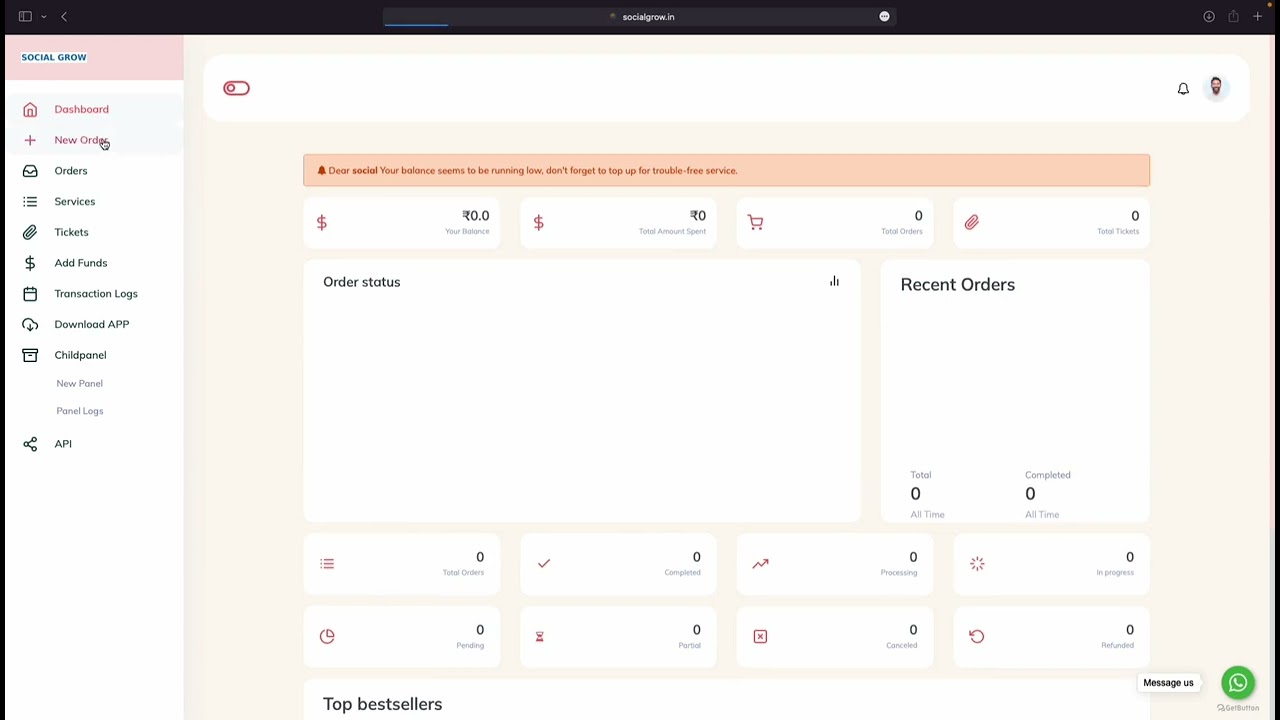Click the Orders inbox icon
This screenshot has width=1280, height=720.
pyautogui.click(x=30, y=171)
